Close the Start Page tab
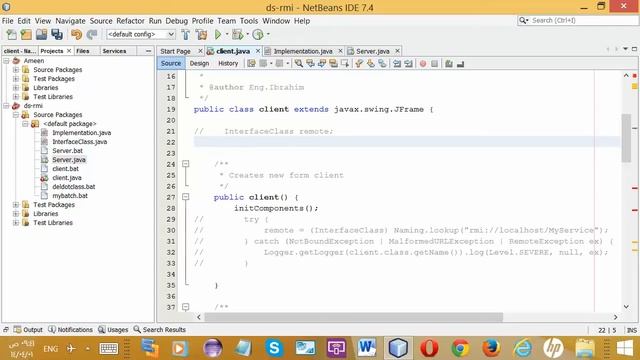The width and height of the screenshot is (640, 360). coord(200,51)
